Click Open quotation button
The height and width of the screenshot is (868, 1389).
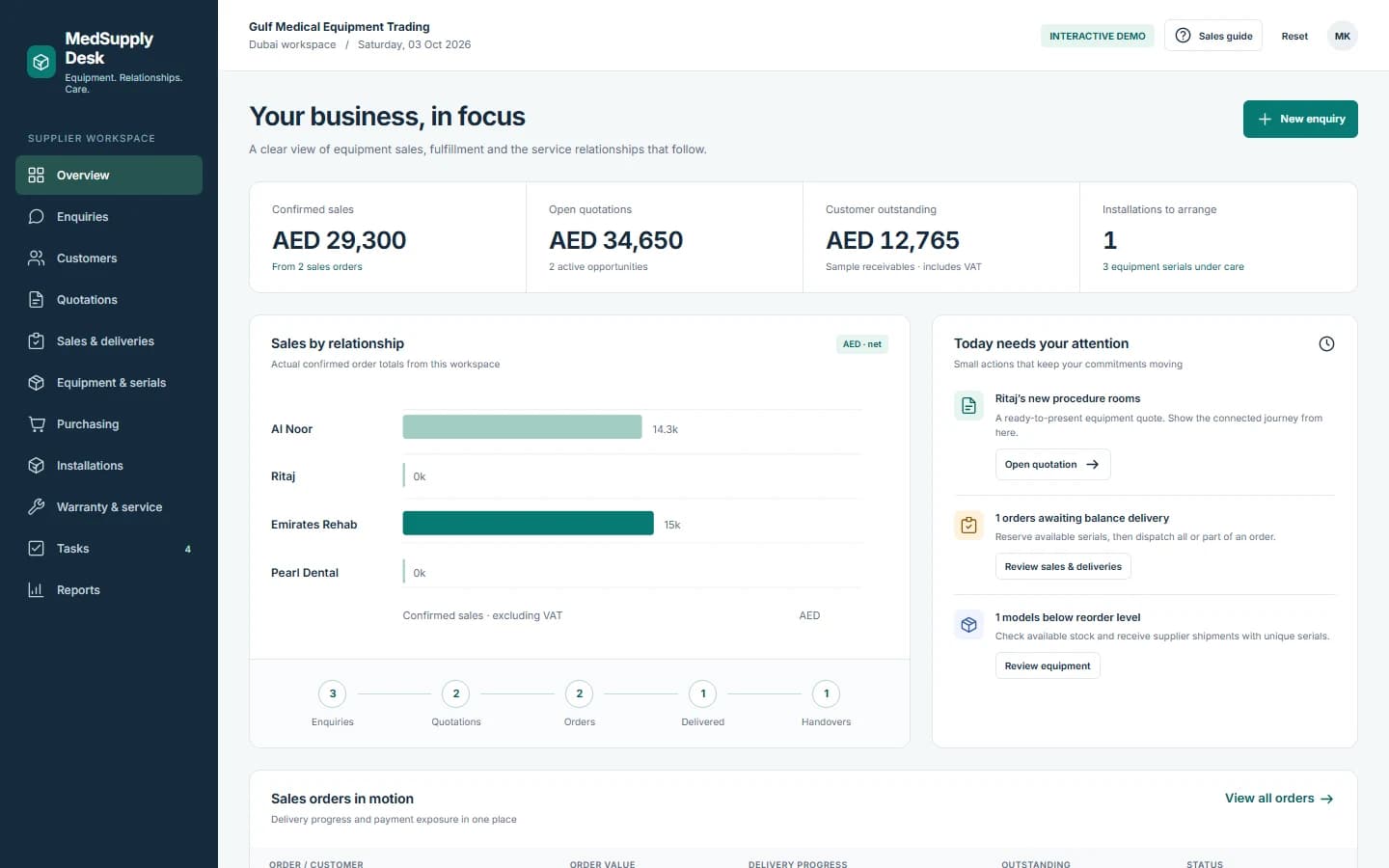tap(1052, 465)
